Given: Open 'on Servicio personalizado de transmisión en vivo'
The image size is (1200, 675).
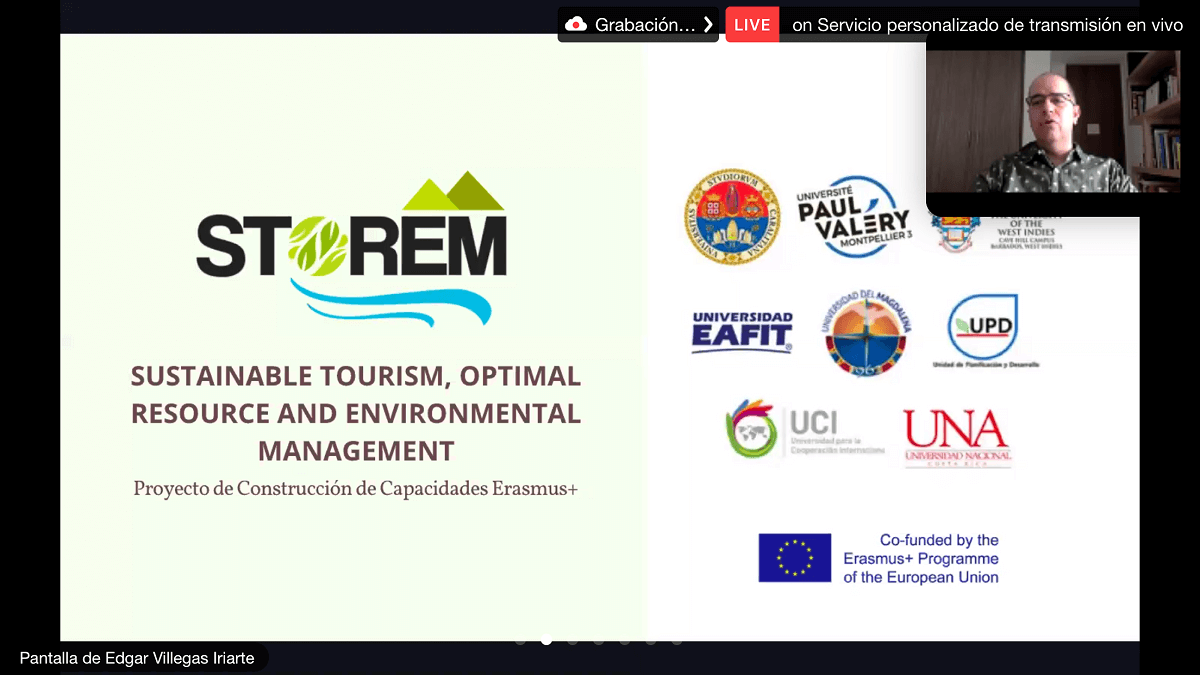Looking at the screenshot, I should click(987, 25).
